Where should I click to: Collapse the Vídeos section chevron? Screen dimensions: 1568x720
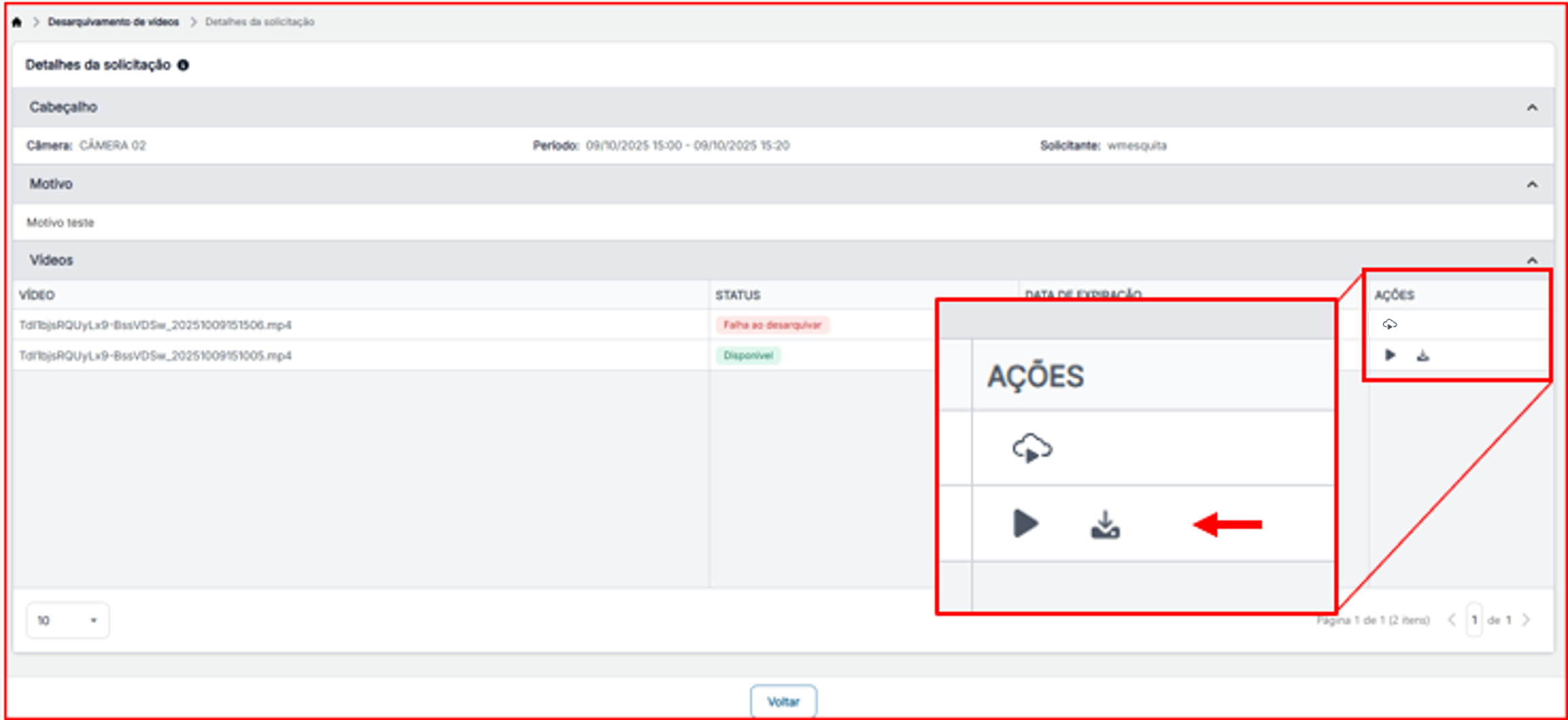click(1531, 261)
